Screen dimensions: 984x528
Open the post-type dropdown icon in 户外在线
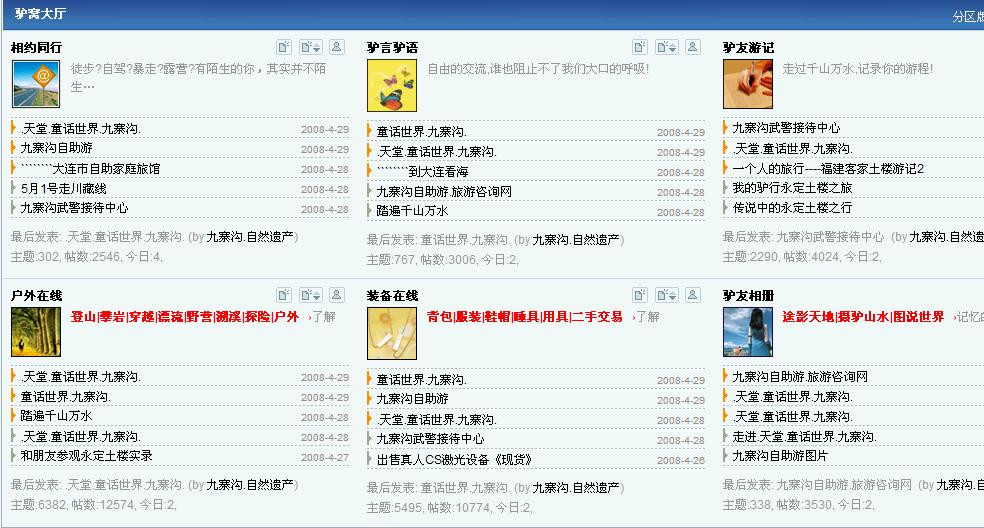(x=311, y=295)
